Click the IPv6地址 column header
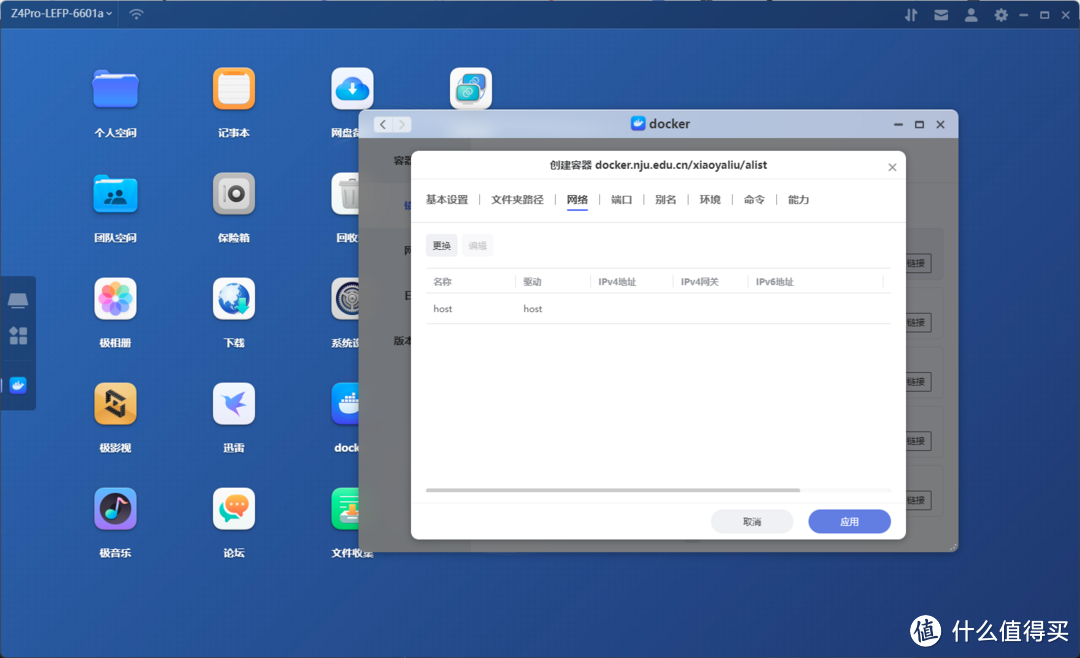1080x658 pixels. pos(775,282)
